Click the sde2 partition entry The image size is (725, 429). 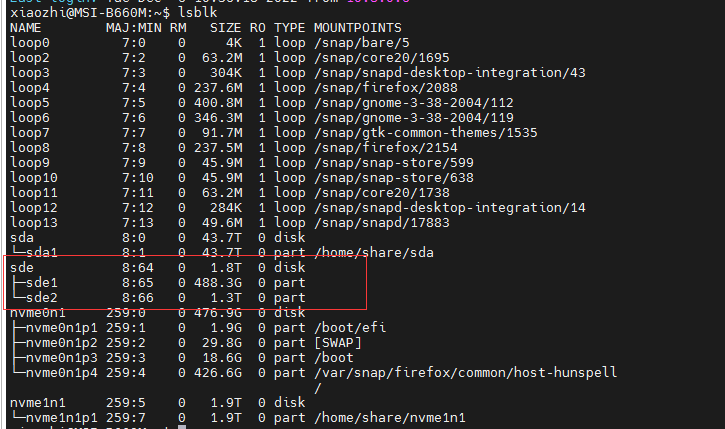tap(42, 298)
